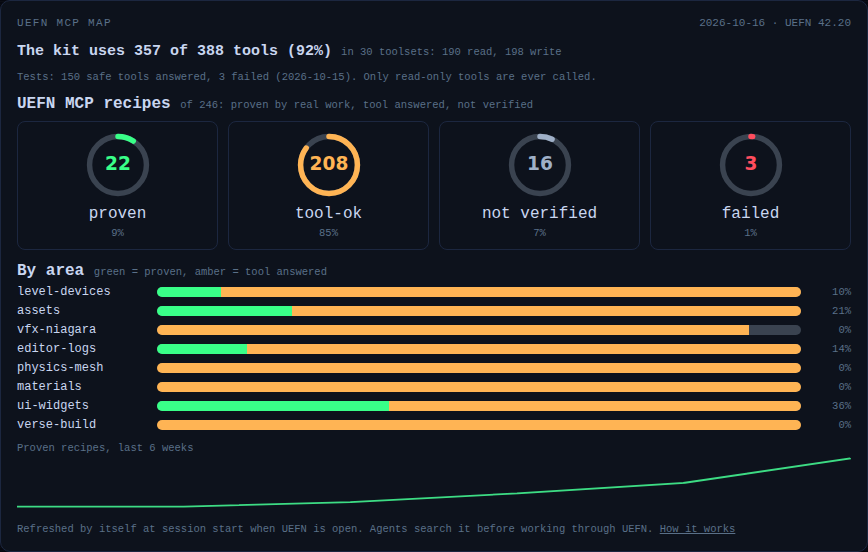Click the 1% label under failed

coord(751,233)
